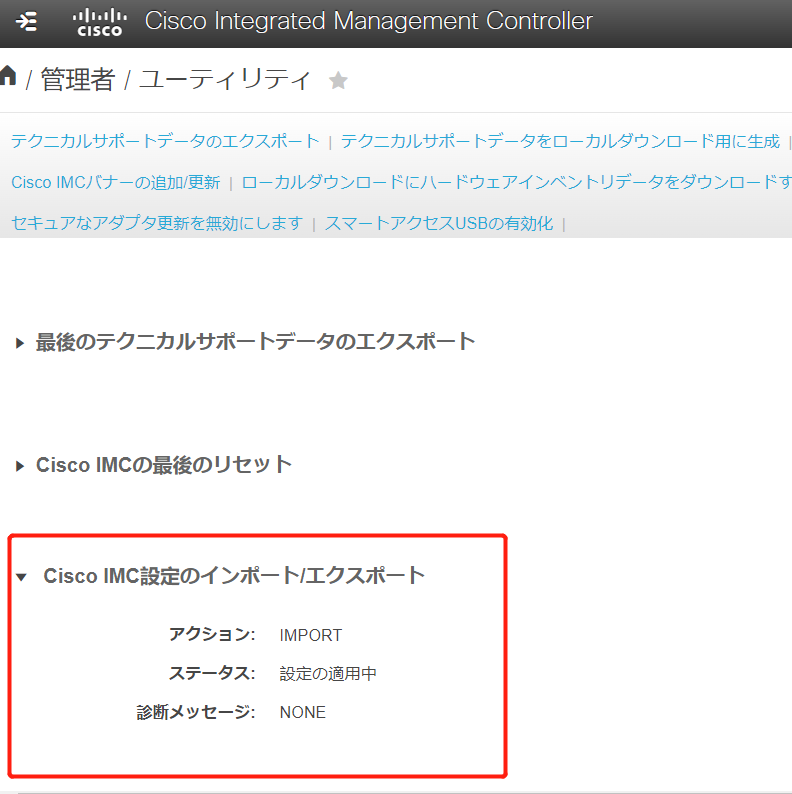Select the NONE diagnostic message value
The width and height of the screenshot is (792, 794).
[302, 712]
